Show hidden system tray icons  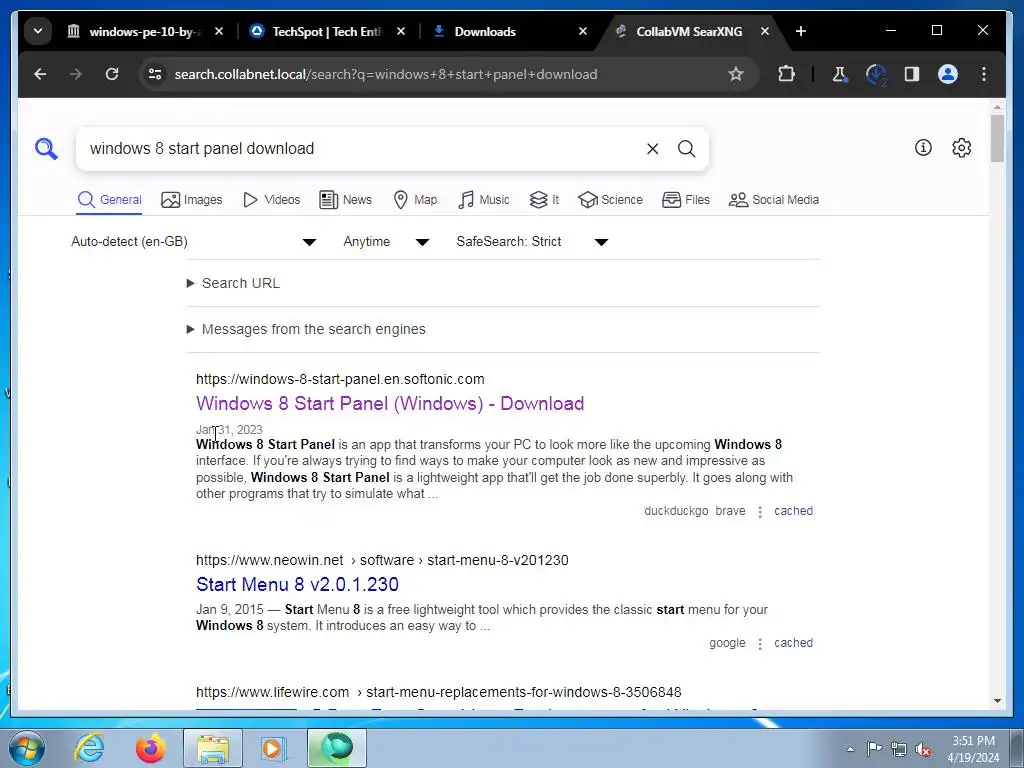point(850,749)
